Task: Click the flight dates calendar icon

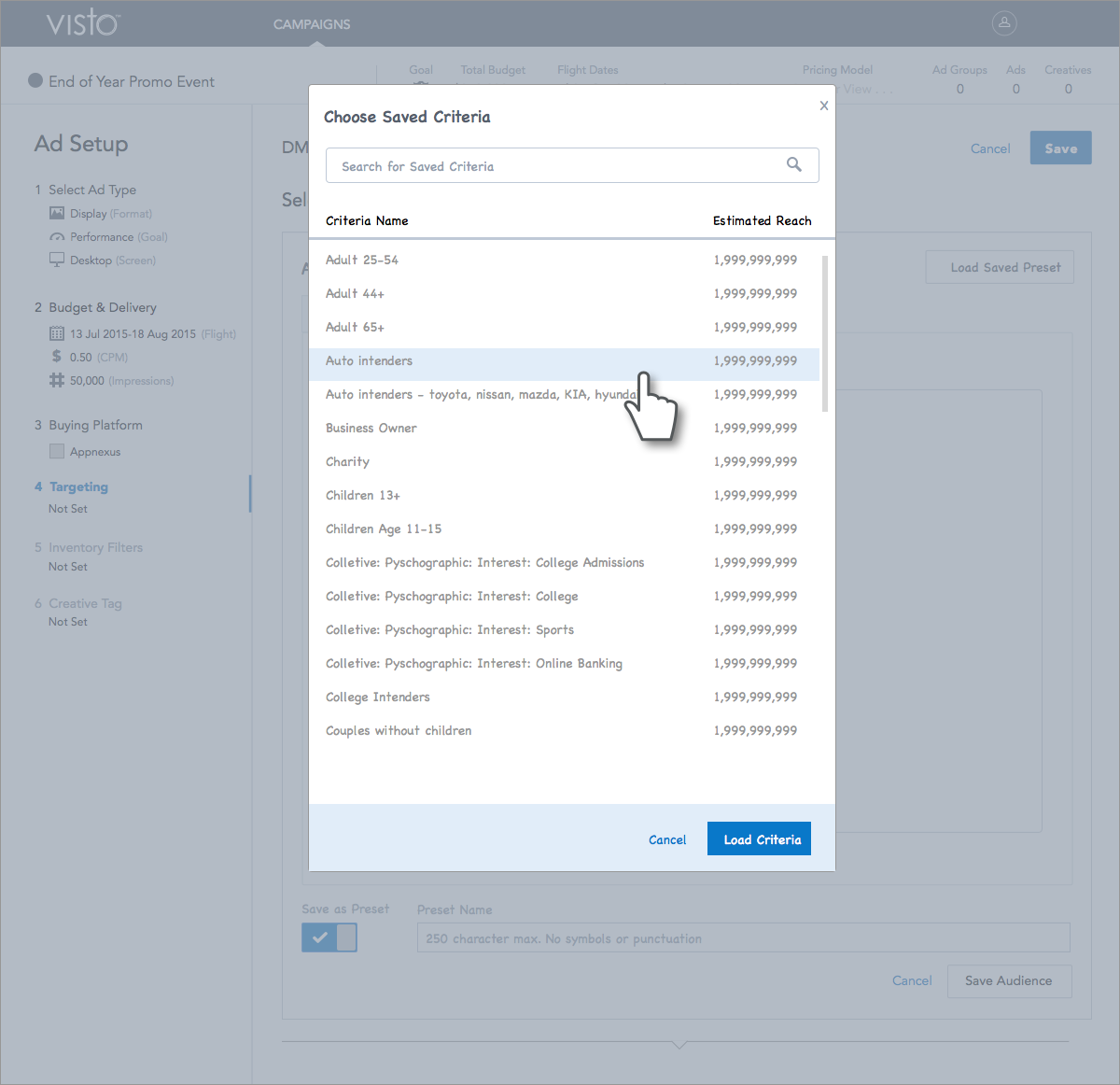Action: coord(57,333)
